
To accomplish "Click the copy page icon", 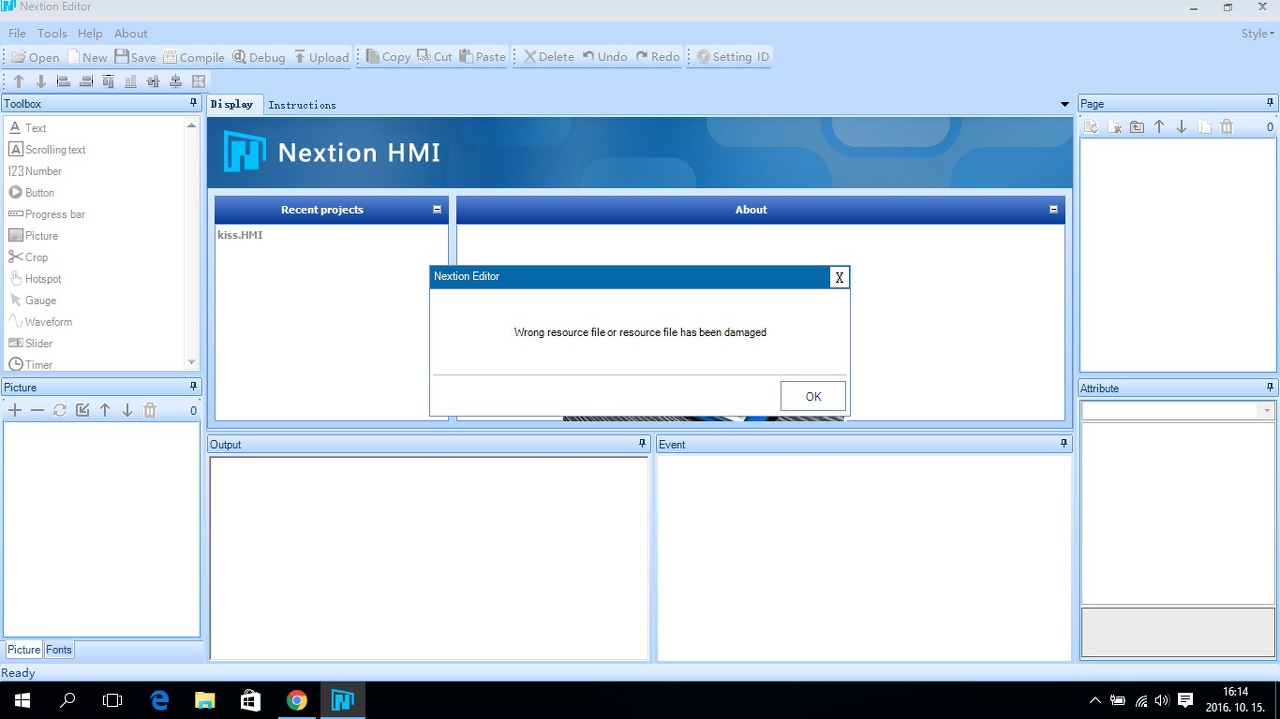I will tap(1204, 127).
